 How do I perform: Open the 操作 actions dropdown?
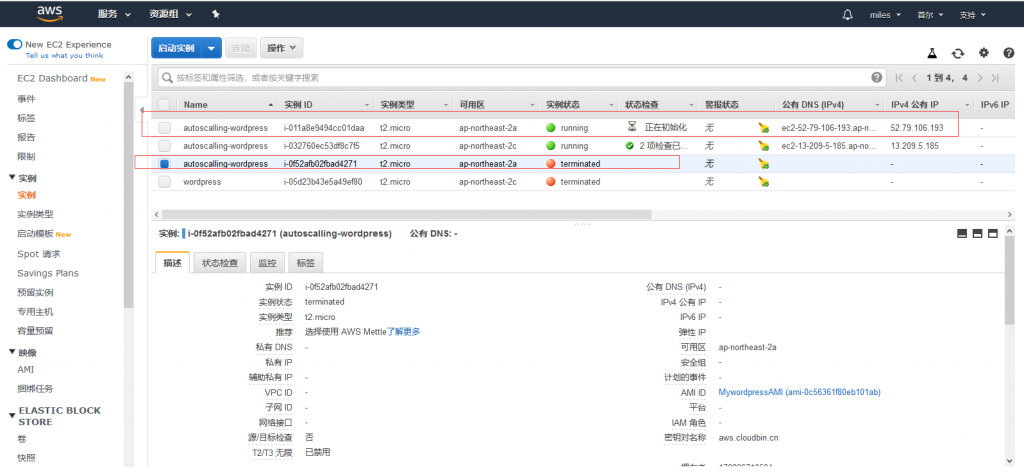[281, 48]
